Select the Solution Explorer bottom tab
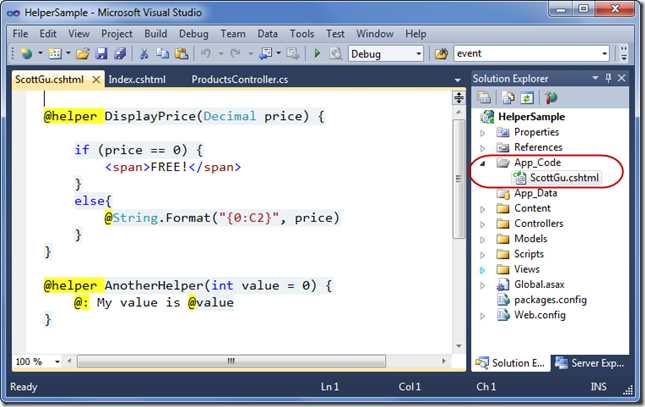This screenshot has height=407, width=645. coord(510,363)
